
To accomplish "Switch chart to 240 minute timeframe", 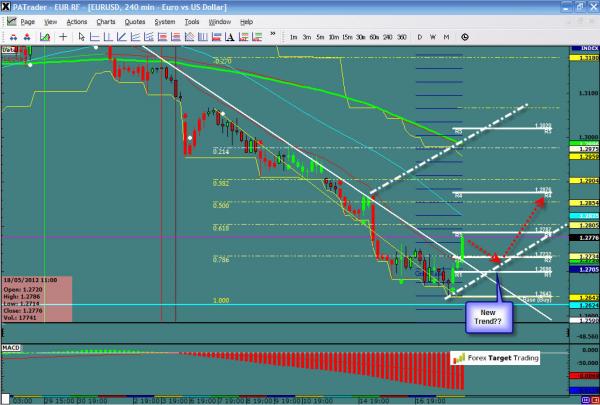I will tap(386, 34).
